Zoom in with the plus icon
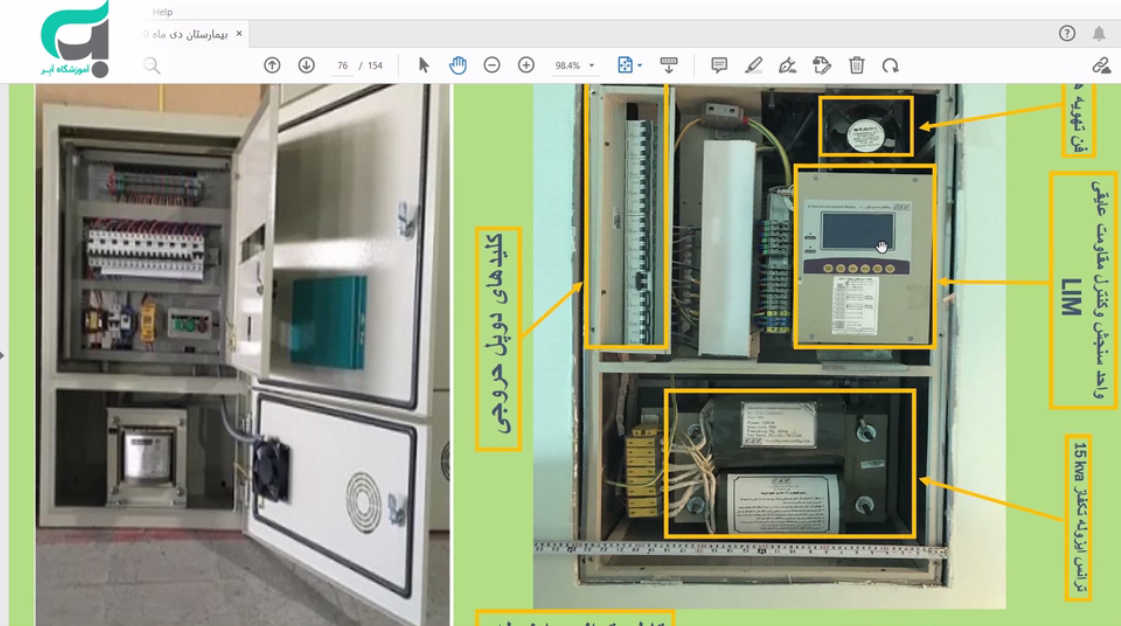 tap(526, 65)
